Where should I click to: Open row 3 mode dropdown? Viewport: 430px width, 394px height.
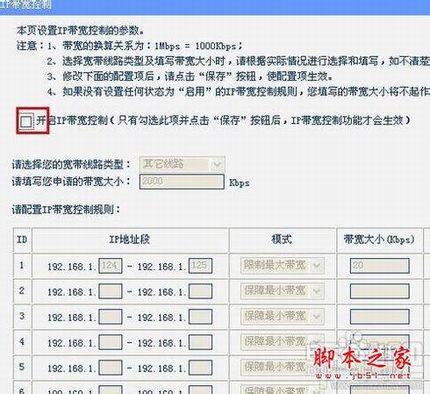(x=282, y=316)
